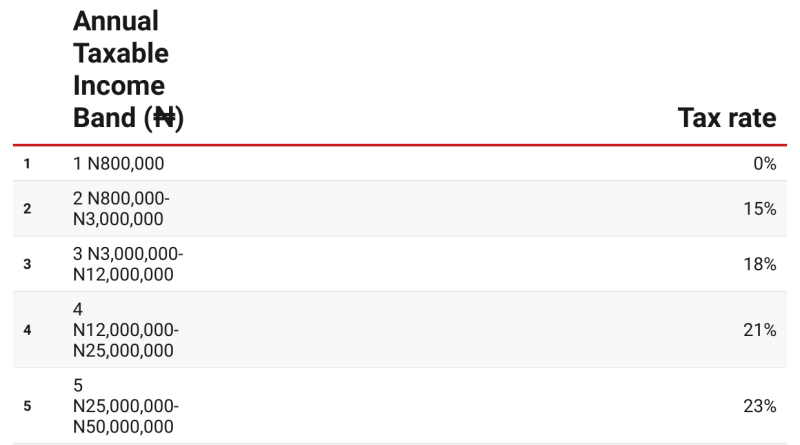Select the 21% tax rate cell
The height and width of the screenshot is (445, 800).
[x=760, y=330]
